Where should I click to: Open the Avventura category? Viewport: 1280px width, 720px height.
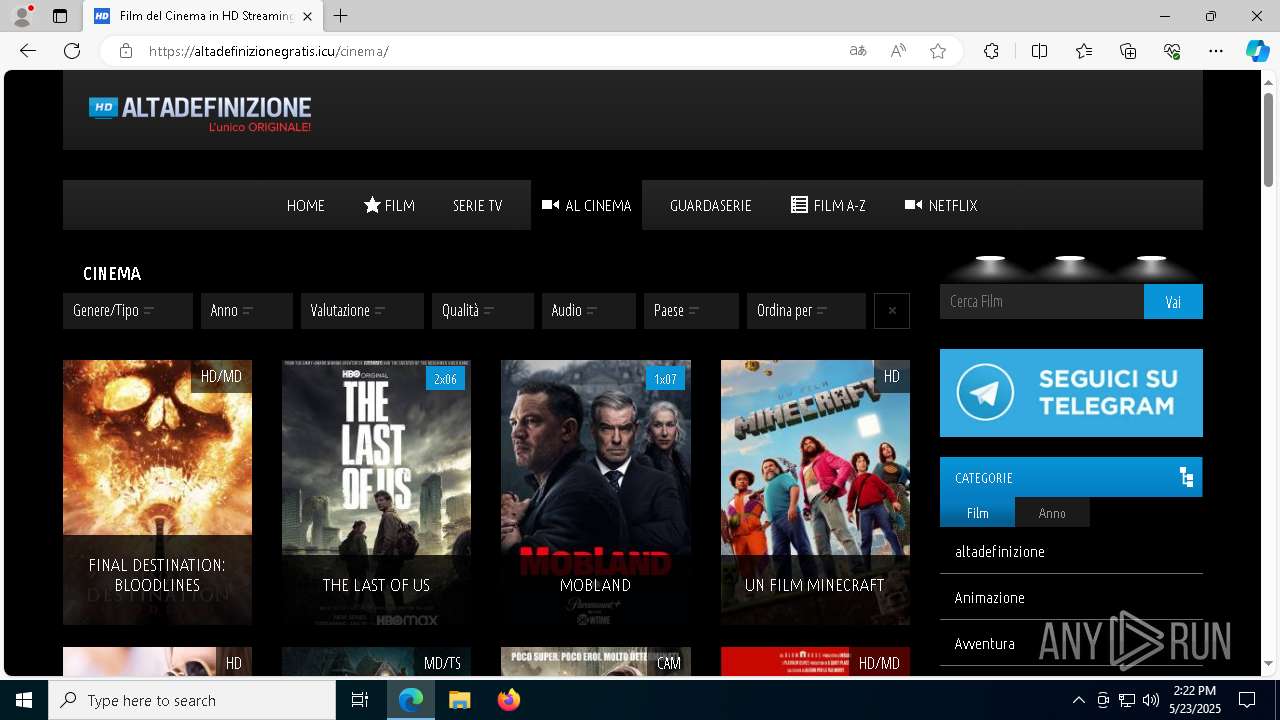(984, 644)
